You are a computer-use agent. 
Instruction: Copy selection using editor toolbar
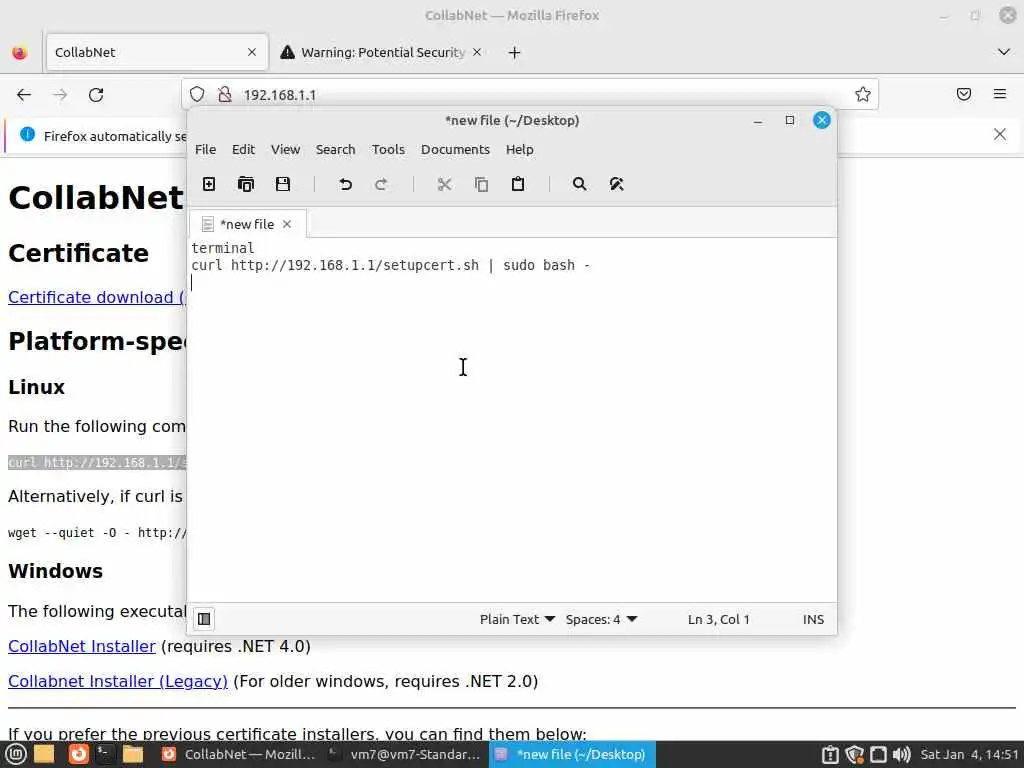coord(481,184)
